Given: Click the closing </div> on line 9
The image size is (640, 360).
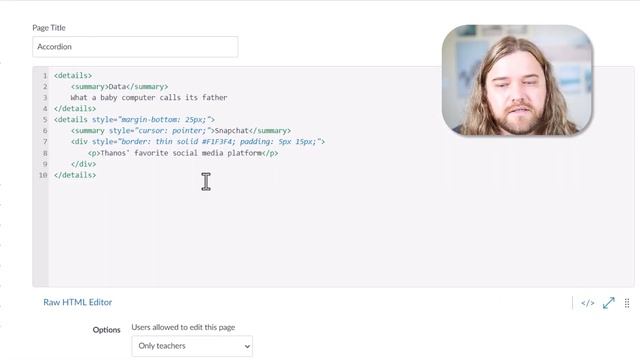Looking at the screenshot, I should click(x=83, y=164).
